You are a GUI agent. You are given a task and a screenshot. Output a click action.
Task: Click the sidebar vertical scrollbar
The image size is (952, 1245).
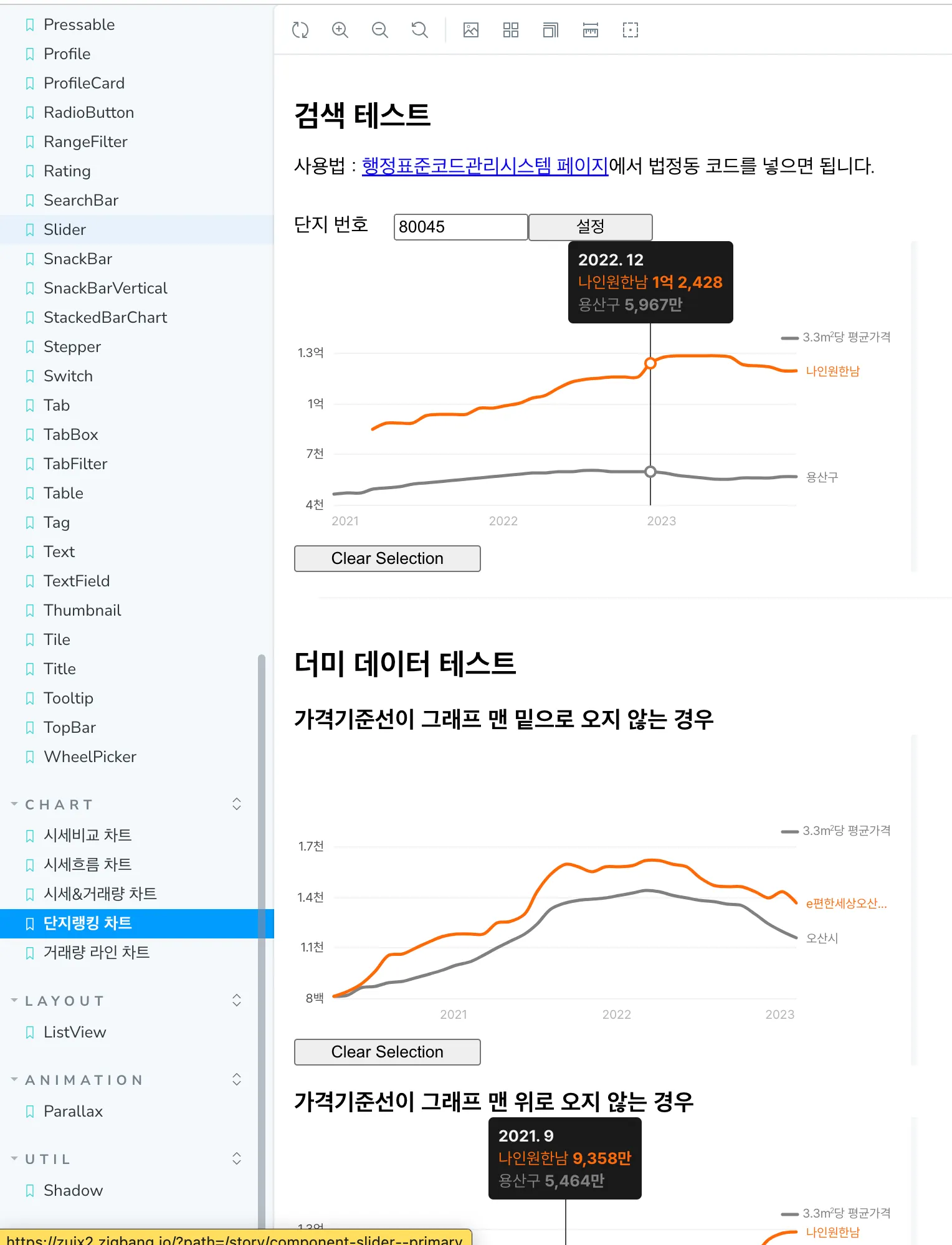tap(262, 941)
